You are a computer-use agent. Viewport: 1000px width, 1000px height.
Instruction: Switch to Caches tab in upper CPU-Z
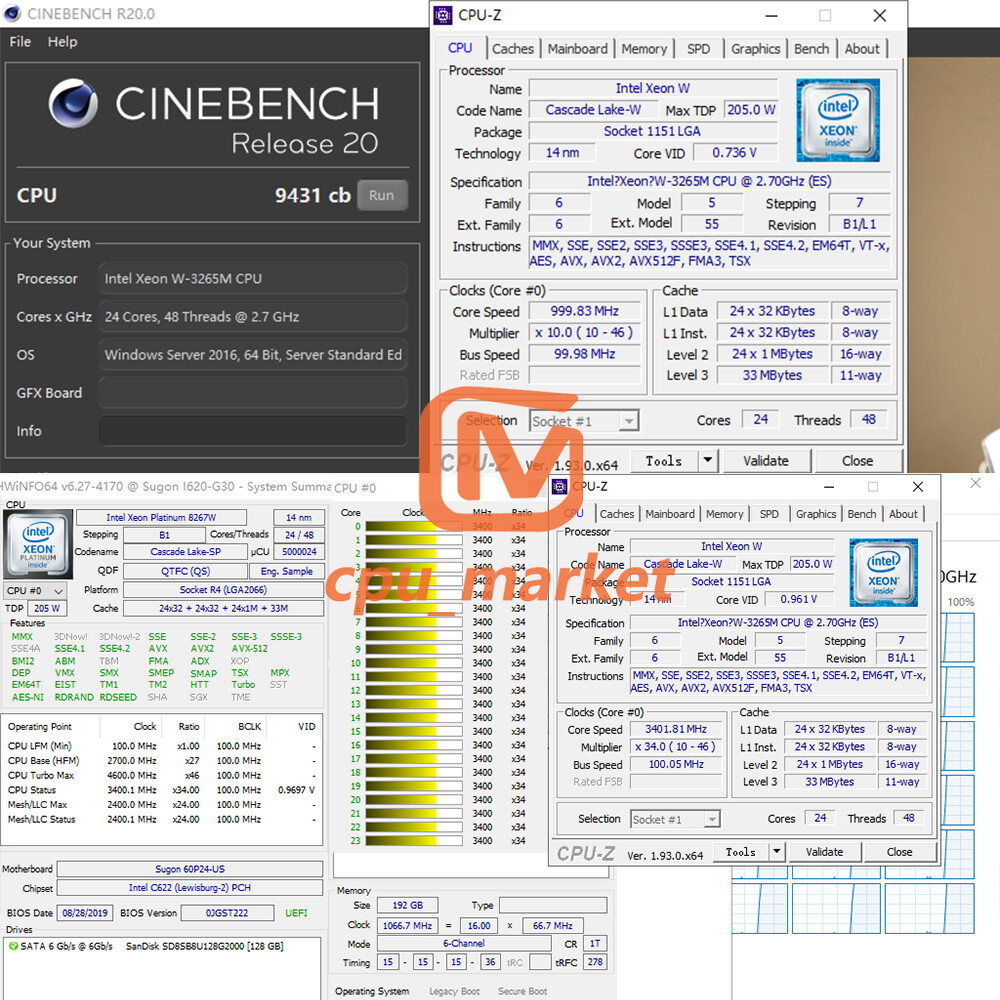[513, 49]
